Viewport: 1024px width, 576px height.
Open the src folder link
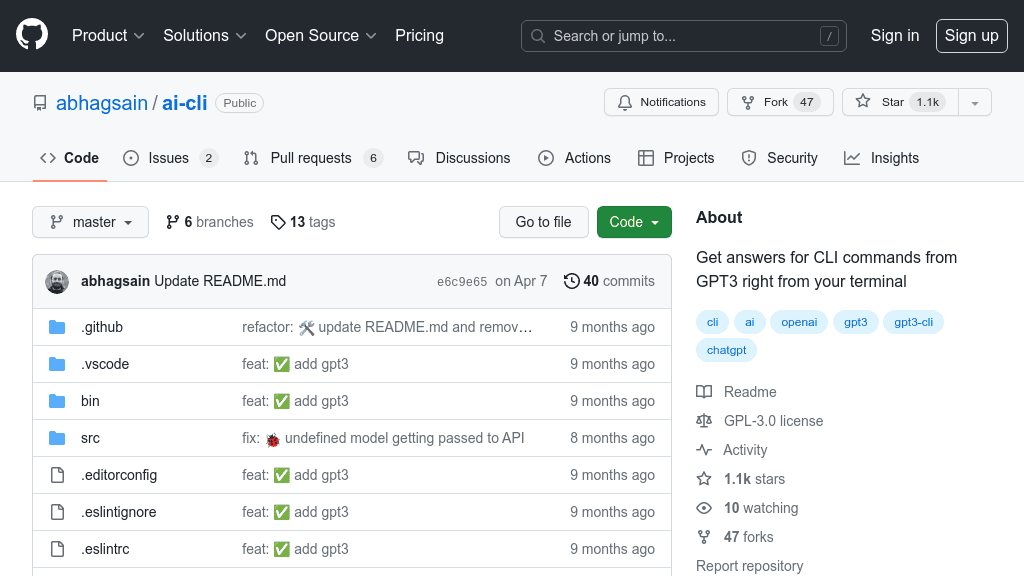90,437
